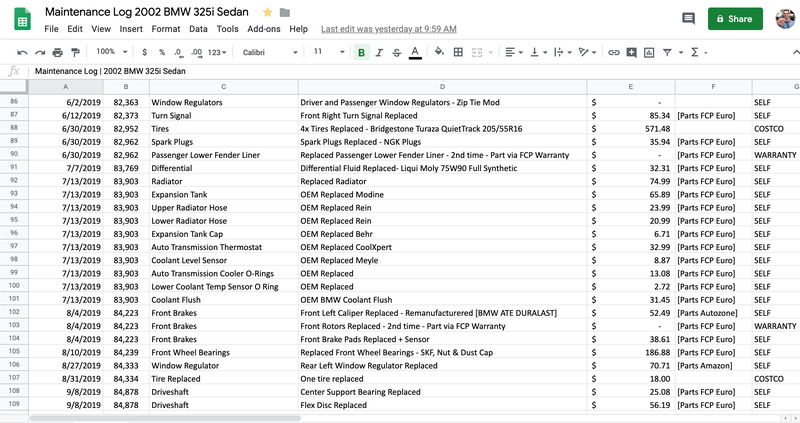Open the Add-ons menu

pos(264,29)
